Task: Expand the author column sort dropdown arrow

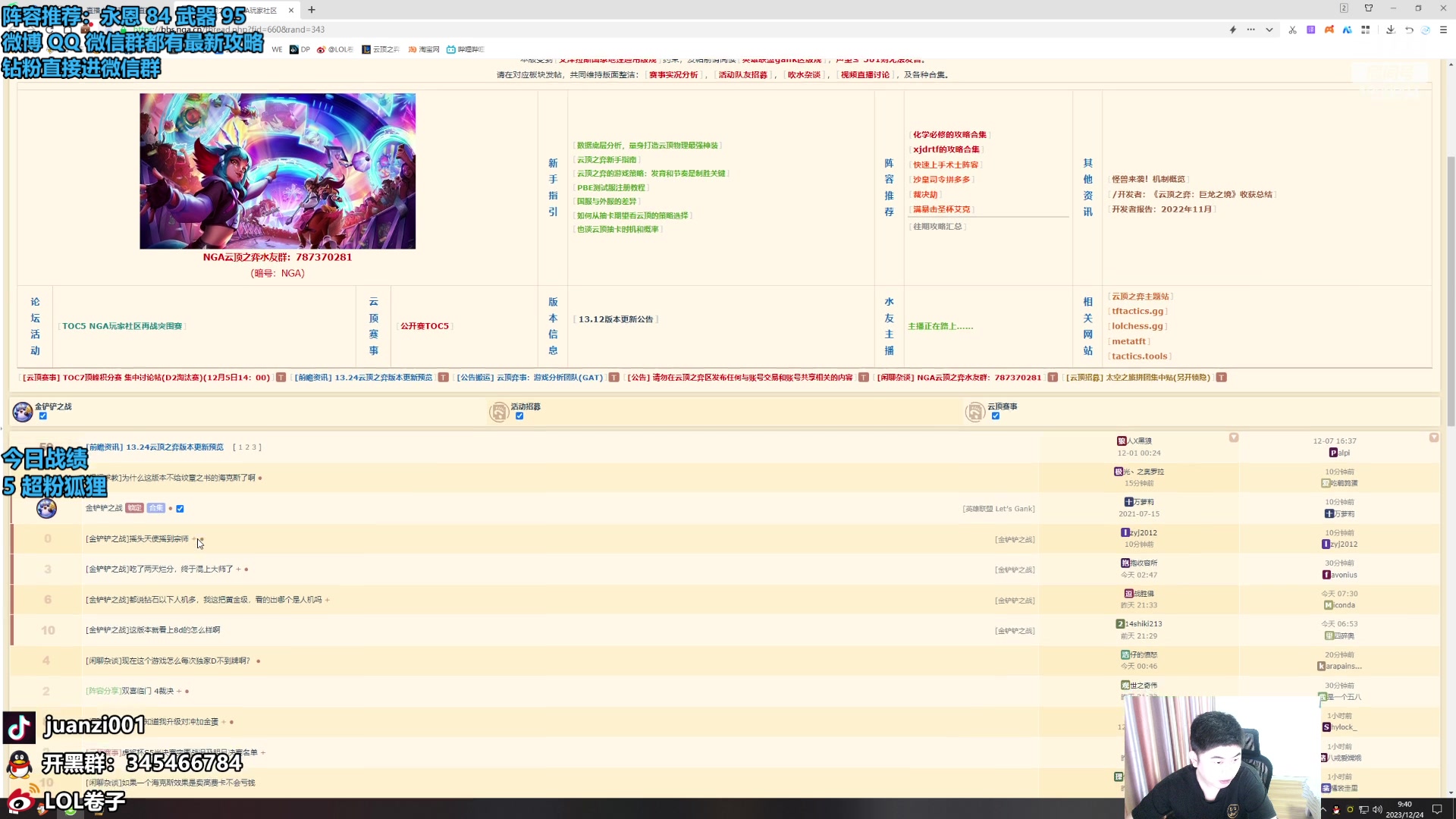Action: (1233, 438)
